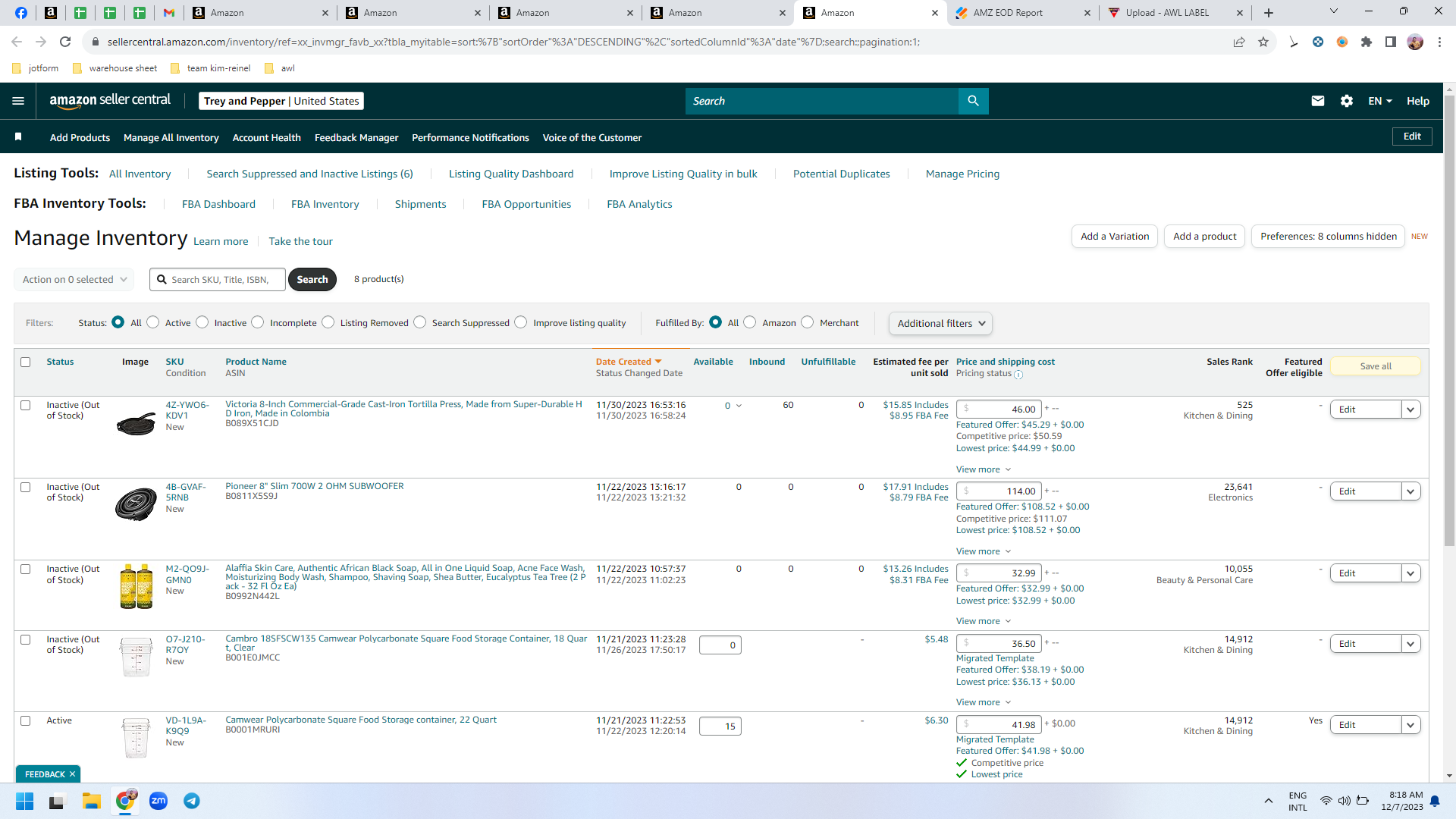Click the Add a product button

(1205, 237)
